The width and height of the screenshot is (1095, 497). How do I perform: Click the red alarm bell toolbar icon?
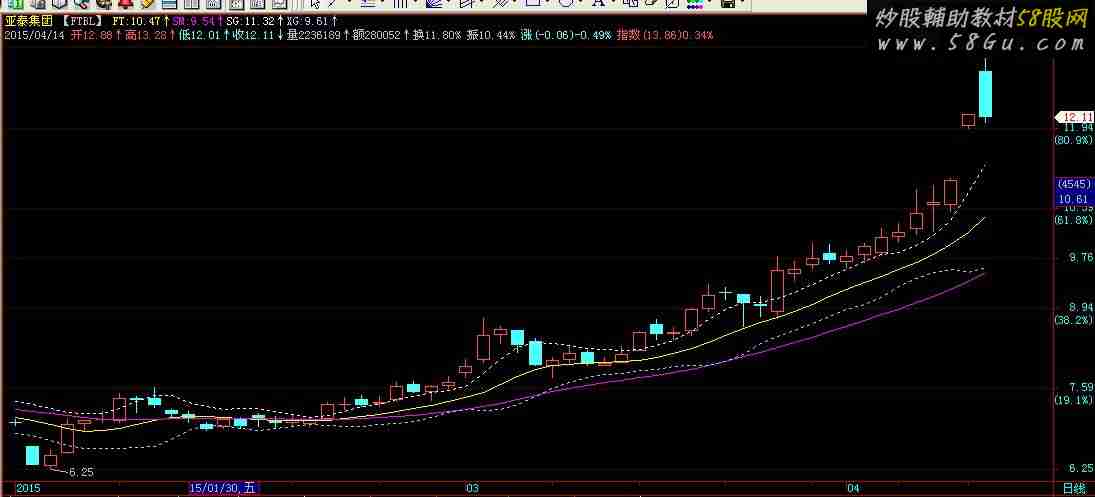pos(128,3)
